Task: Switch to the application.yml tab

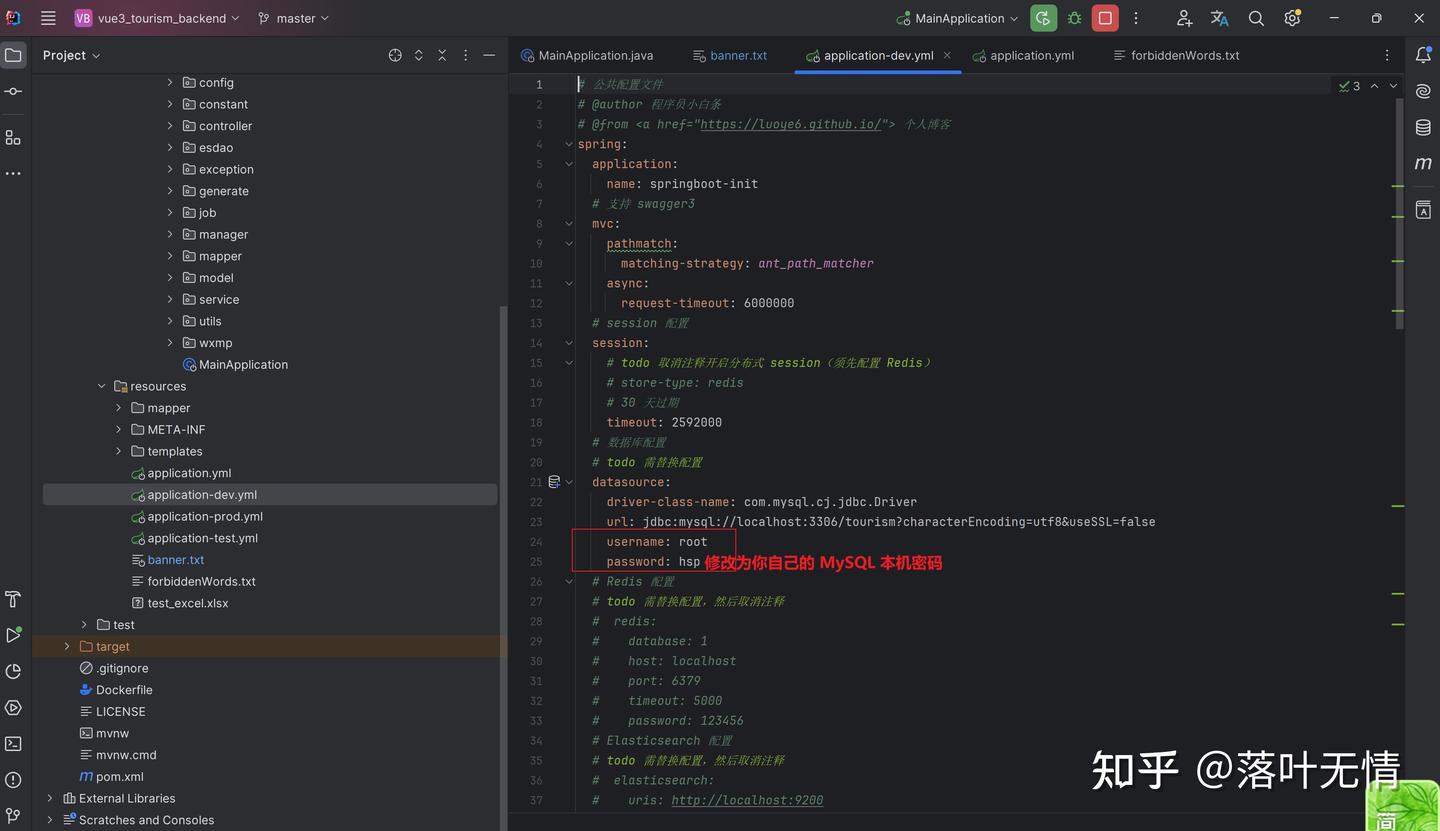Action: (x=1031, y=56)
